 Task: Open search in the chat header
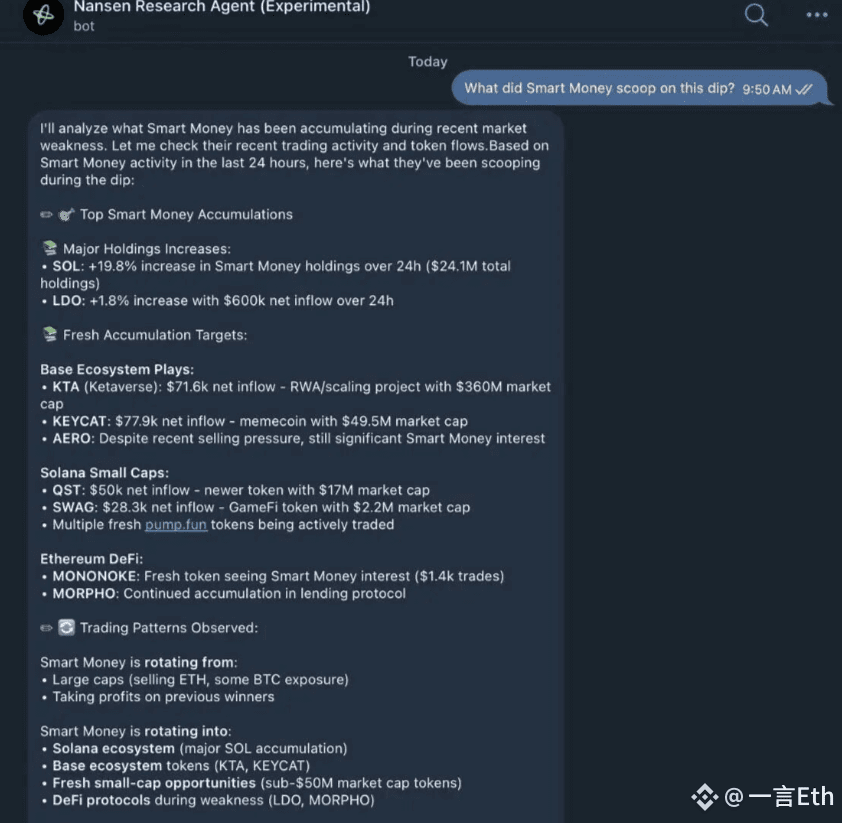[x=756, y=14]
